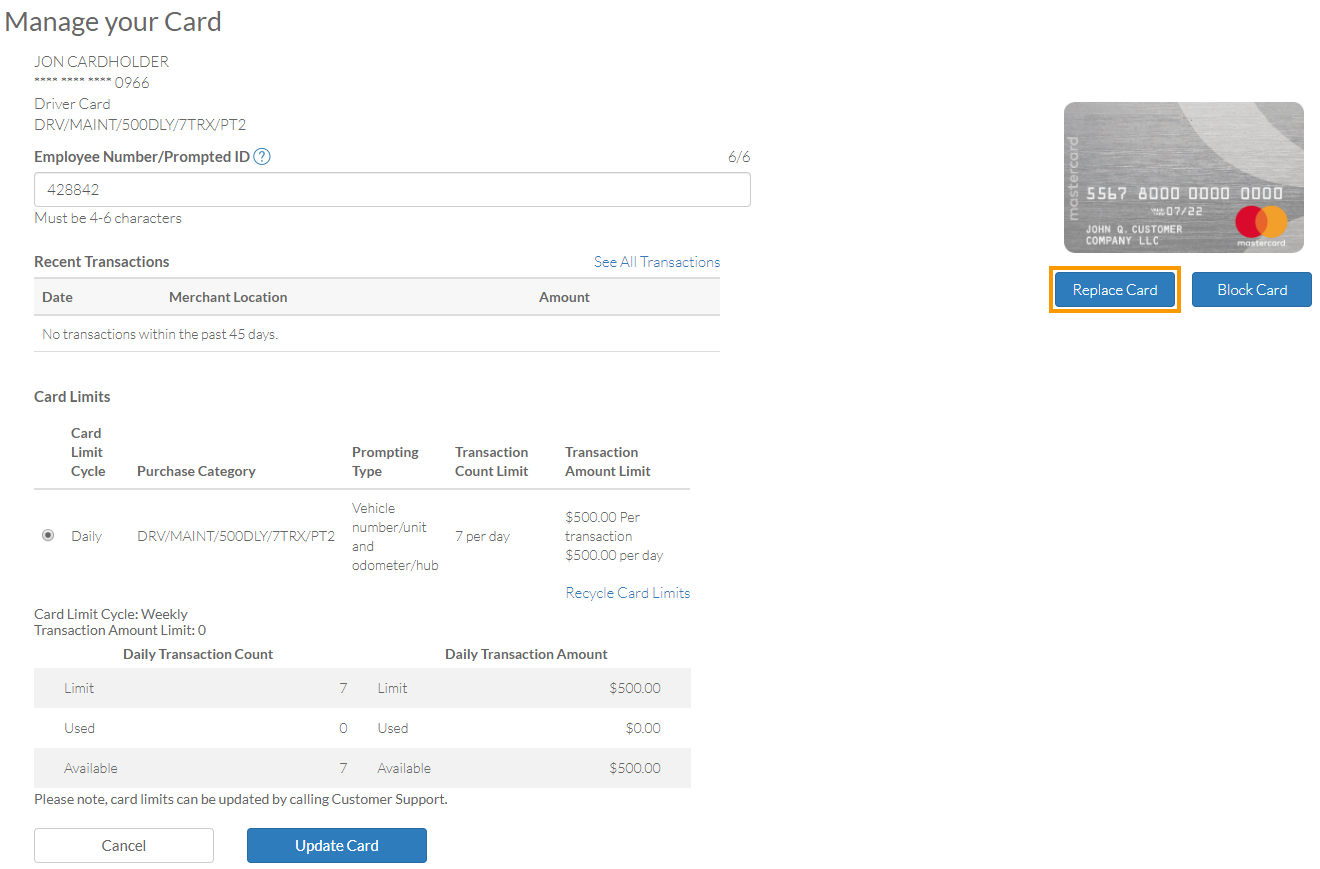Screen dimensions: 1320x869
Task: Click the Update Card button
Action: [336, 845]
